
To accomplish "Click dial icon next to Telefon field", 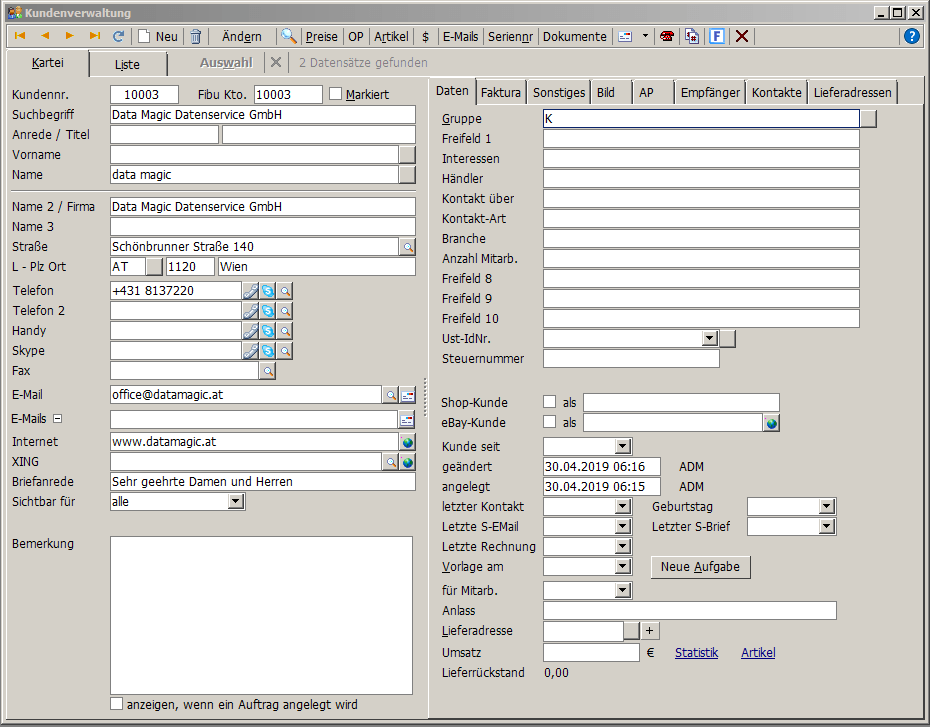I will pos(250,291).
